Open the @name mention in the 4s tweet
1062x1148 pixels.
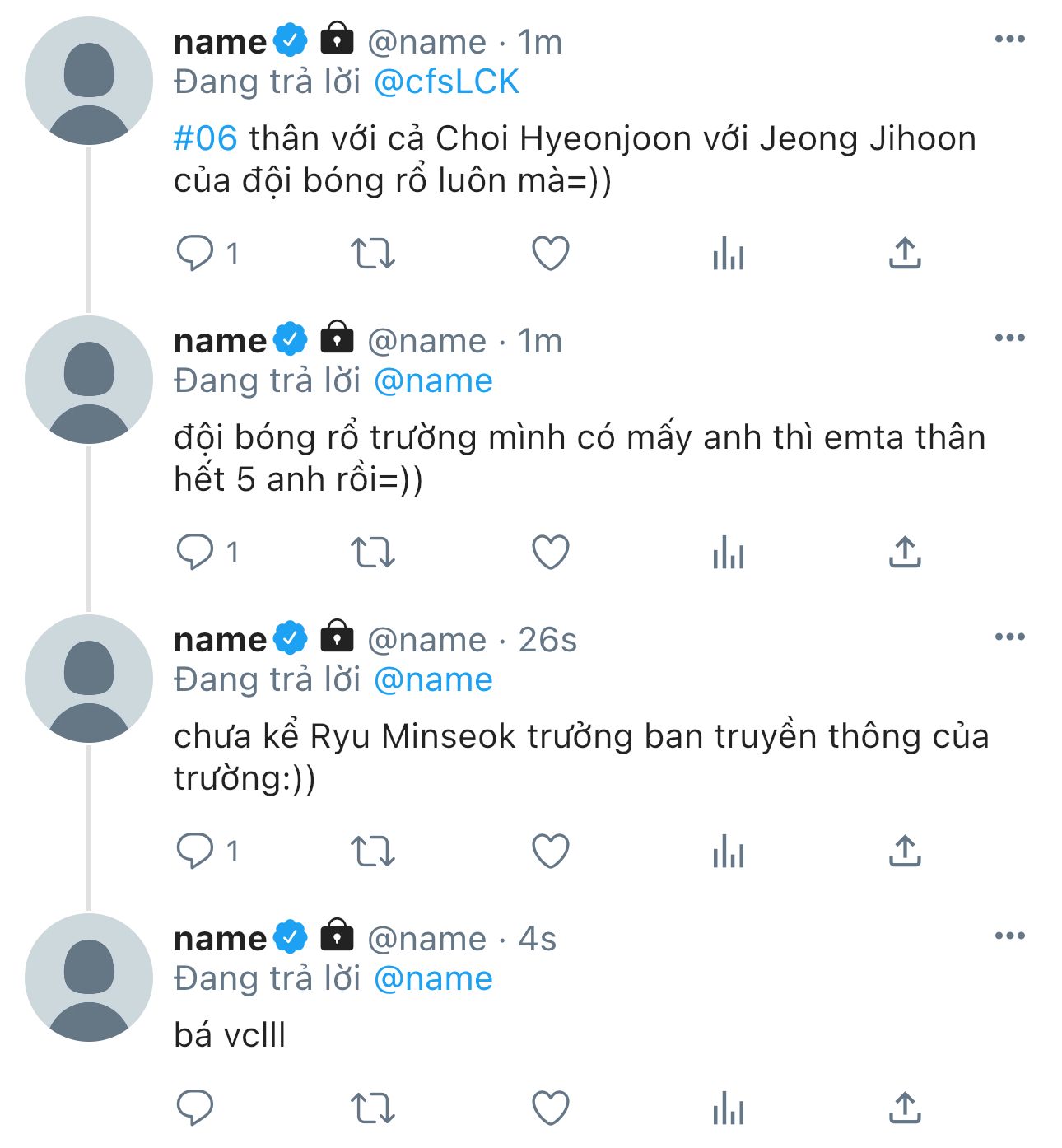click(x=433, y=978)
